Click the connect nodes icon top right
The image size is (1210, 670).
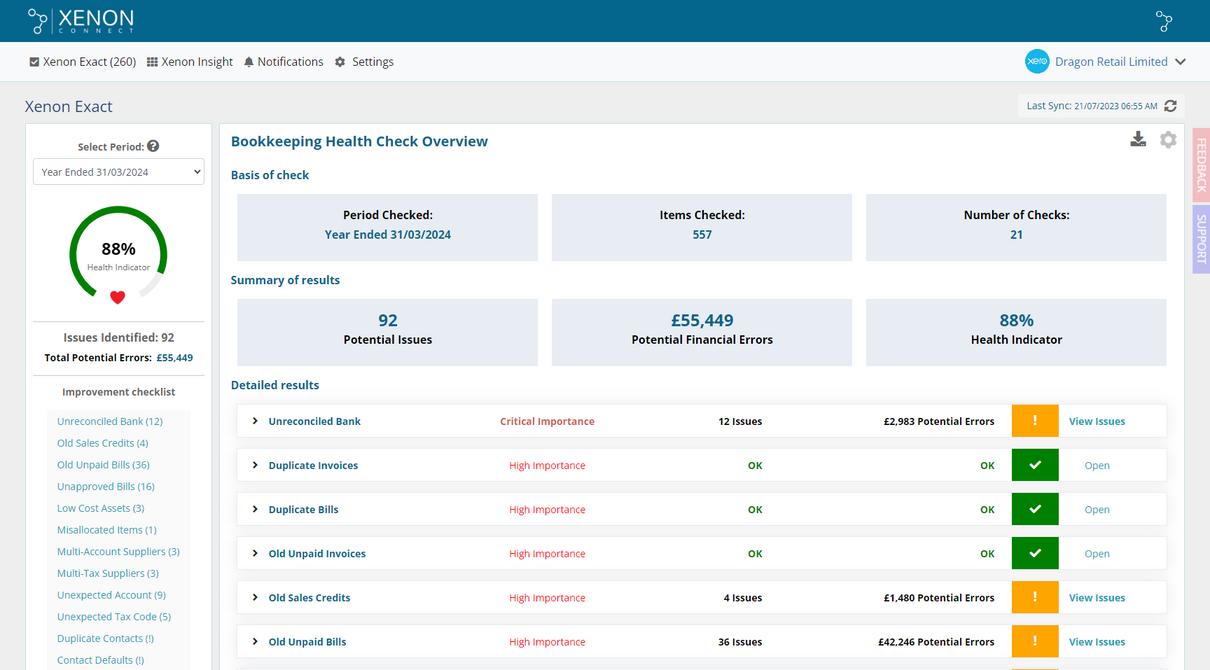coord(1163,21)
